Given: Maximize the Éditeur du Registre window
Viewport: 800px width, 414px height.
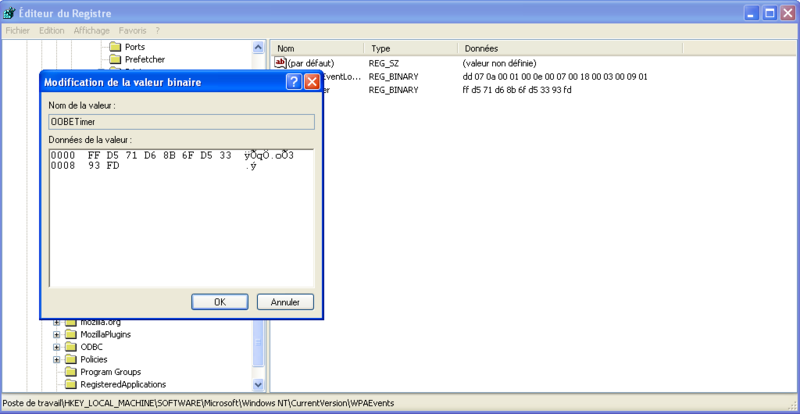Looking at the screenshot, I should [769, 13].
